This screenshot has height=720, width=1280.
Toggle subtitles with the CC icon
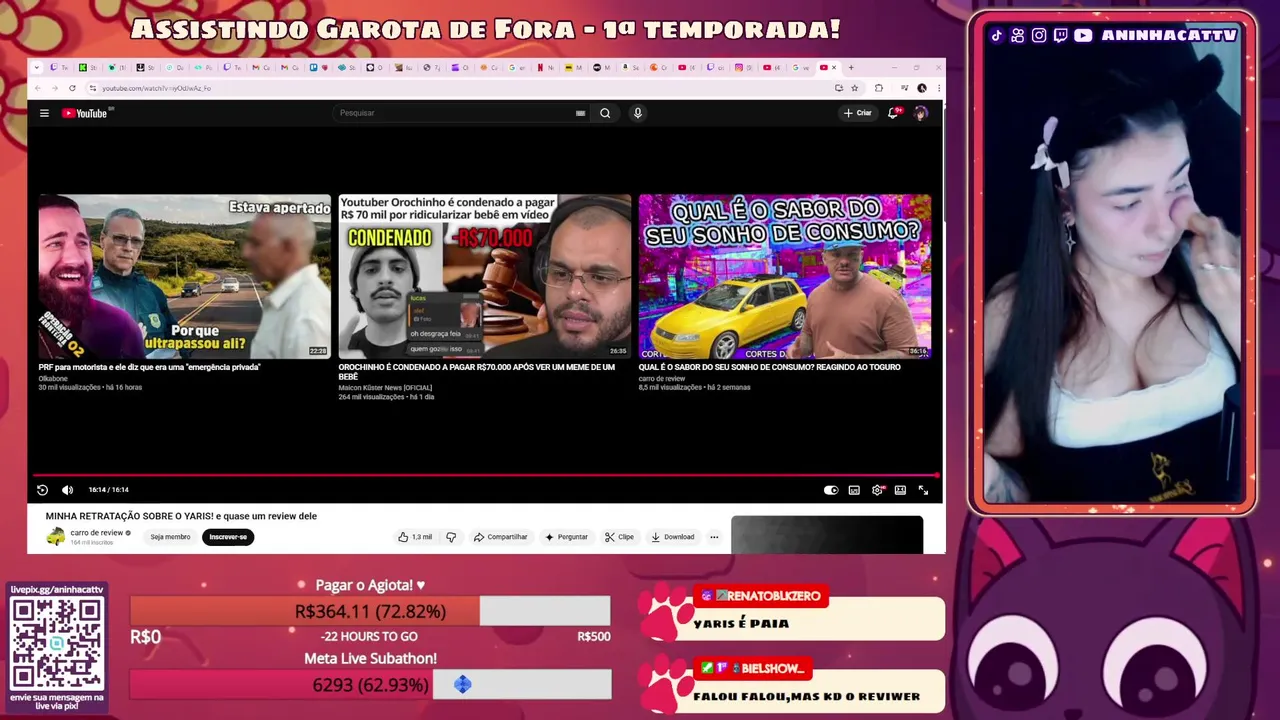[x=854, y=490]
